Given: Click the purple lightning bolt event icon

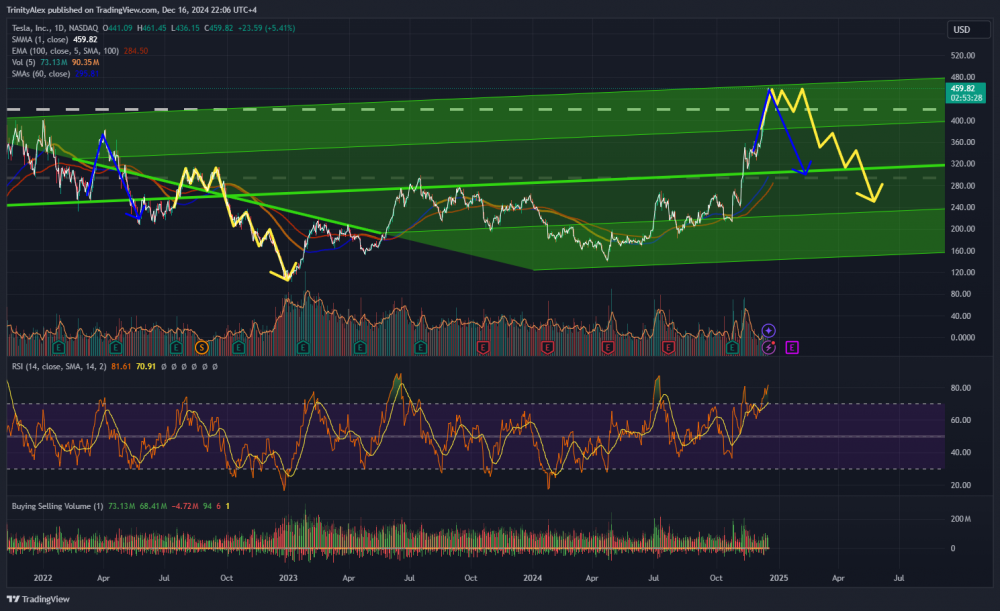Looking at the screenshot, I should coord(768,347).
